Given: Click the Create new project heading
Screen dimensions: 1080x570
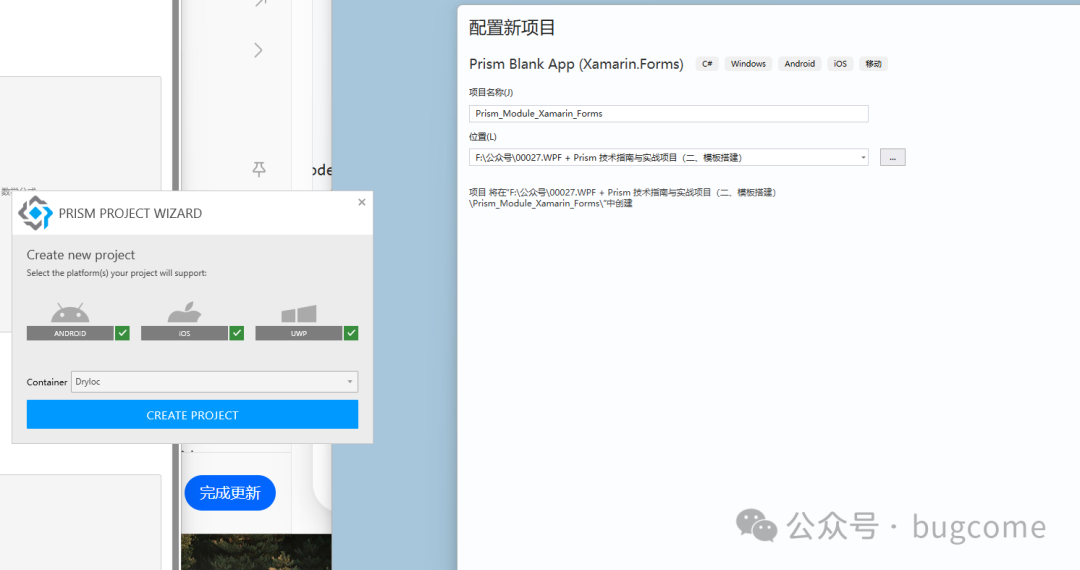Looking at the screenshot, I should [81, 255].
